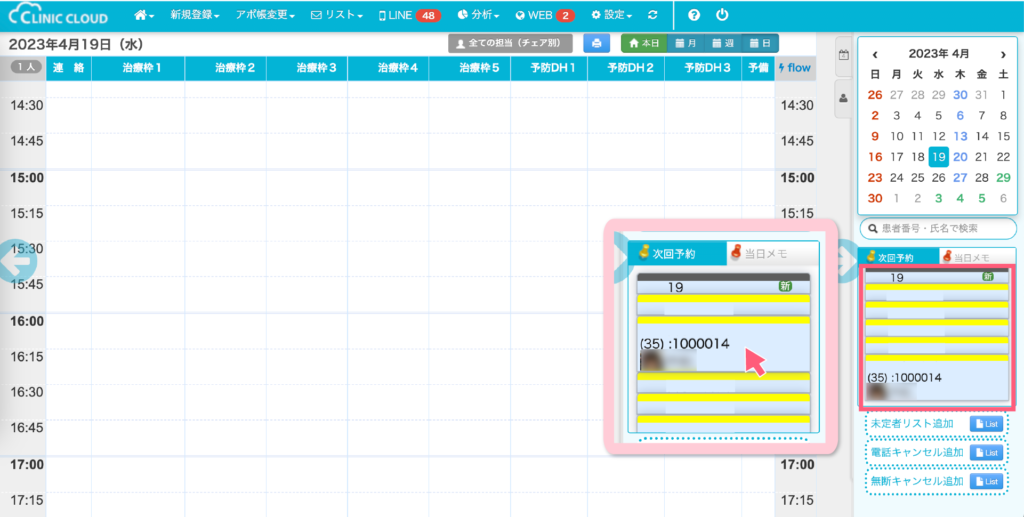Open the LINE notifications menu
The image size is (1024, 517).
(x=410, y=16)
